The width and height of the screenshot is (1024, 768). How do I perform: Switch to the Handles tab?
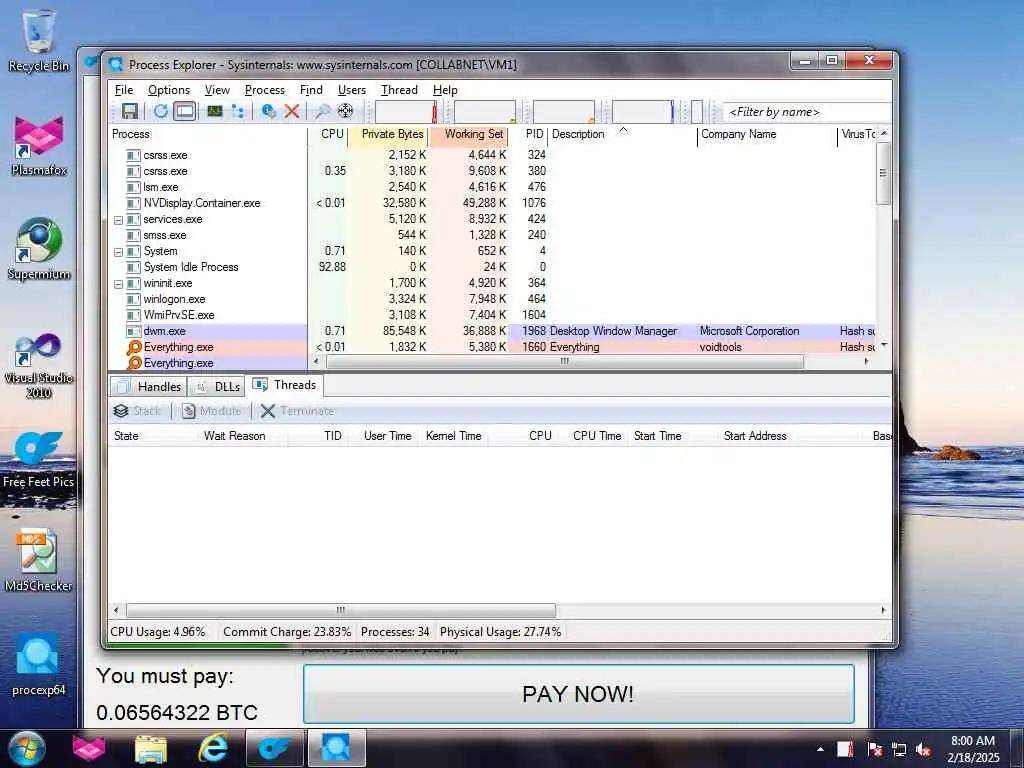click(x=148, y=387)
